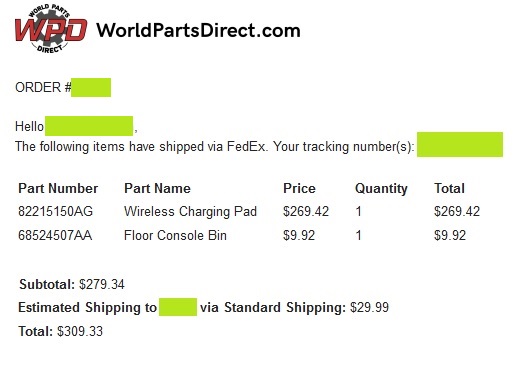Click the Quantity column header
This screenshot has width=531, height=370.
click(x=381, y=189)
